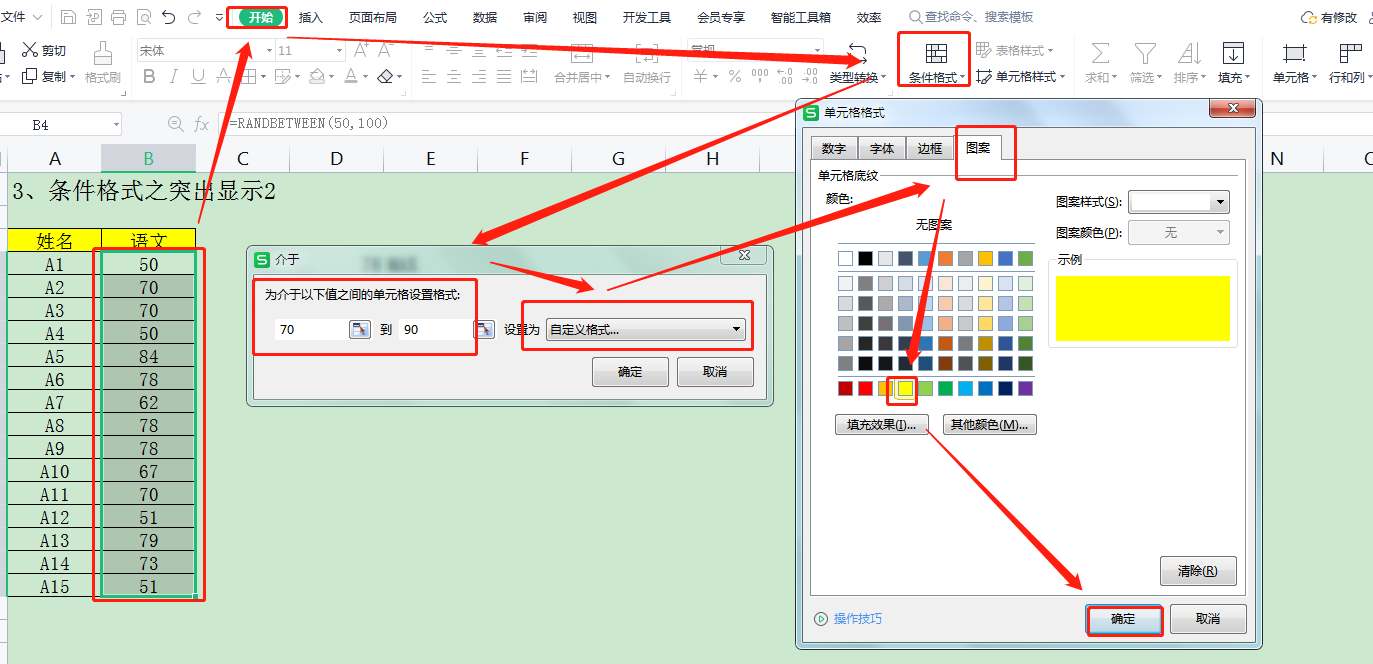
Task: Click the Cut (剪切) scissors tool
Action: point(44,50)
